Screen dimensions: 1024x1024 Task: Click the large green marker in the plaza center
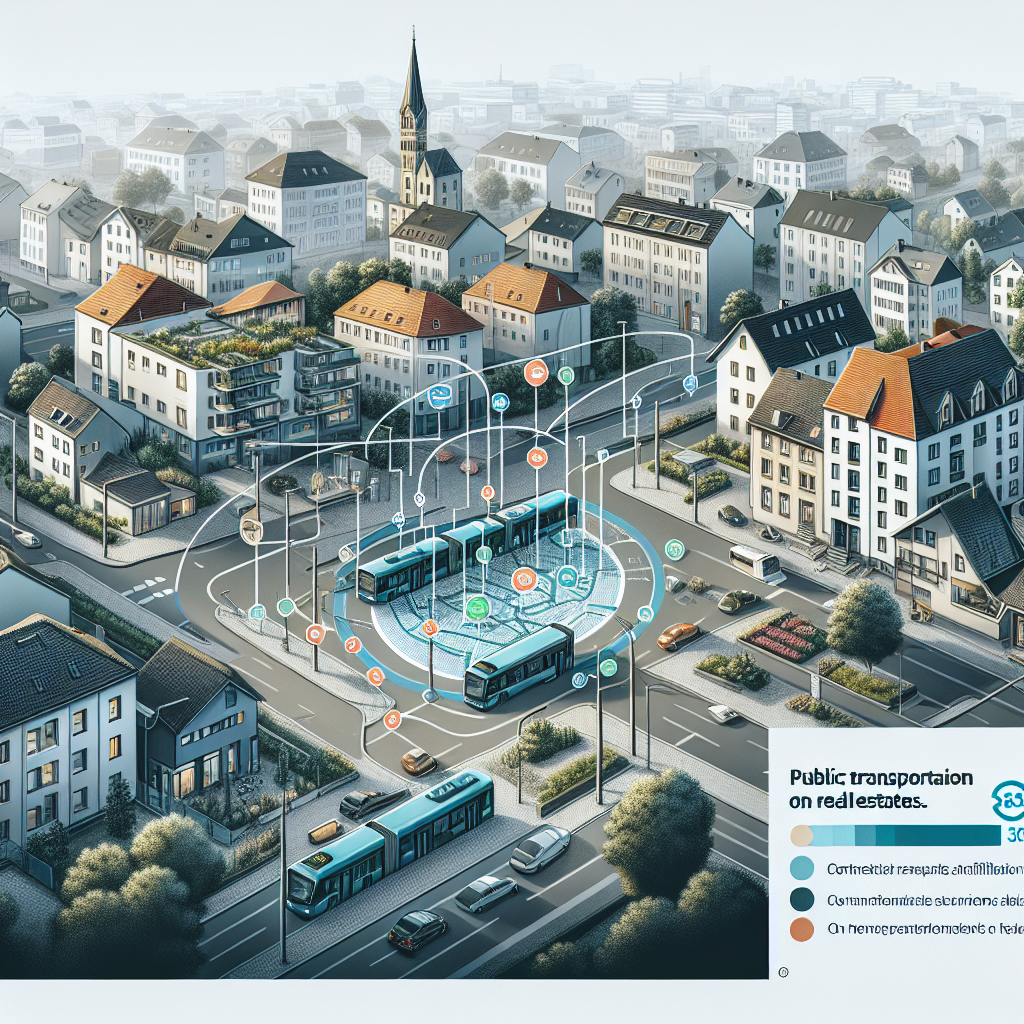coord(478,605)
